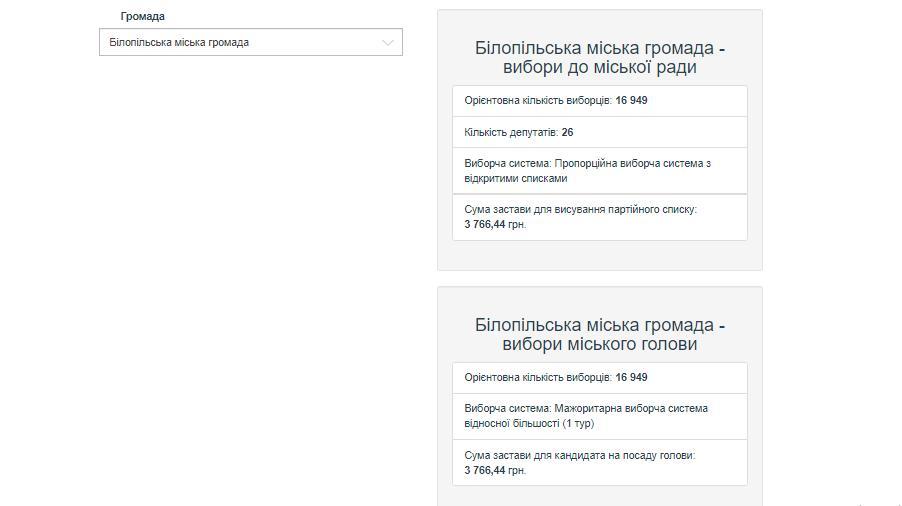902x506 pixels.
Task: Click value 16 949 in mayor card
Action: pyautogui.click(x=631, y=378)
